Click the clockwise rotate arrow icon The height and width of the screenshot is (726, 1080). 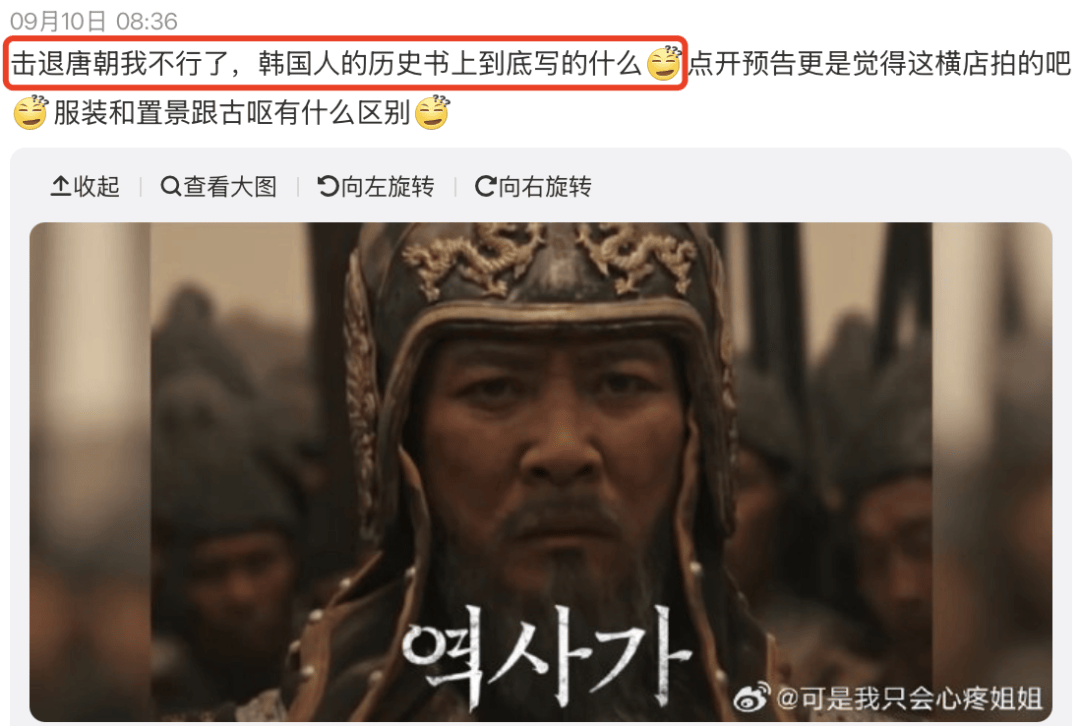pyautogui.click(x=486, y=187)
